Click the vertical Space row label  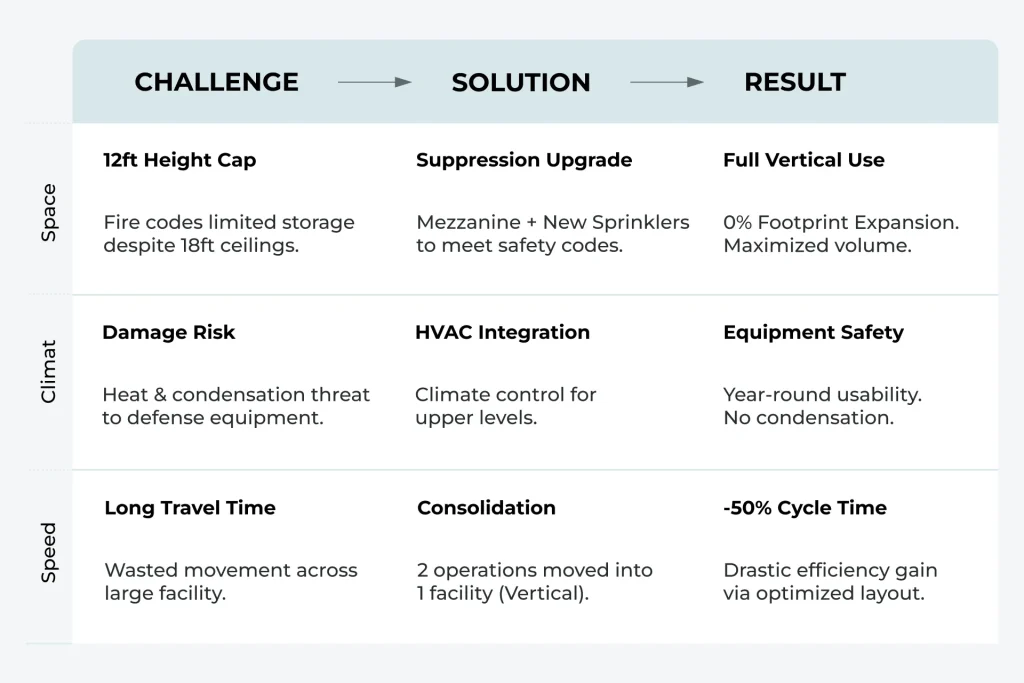click(x=49, y=212)
